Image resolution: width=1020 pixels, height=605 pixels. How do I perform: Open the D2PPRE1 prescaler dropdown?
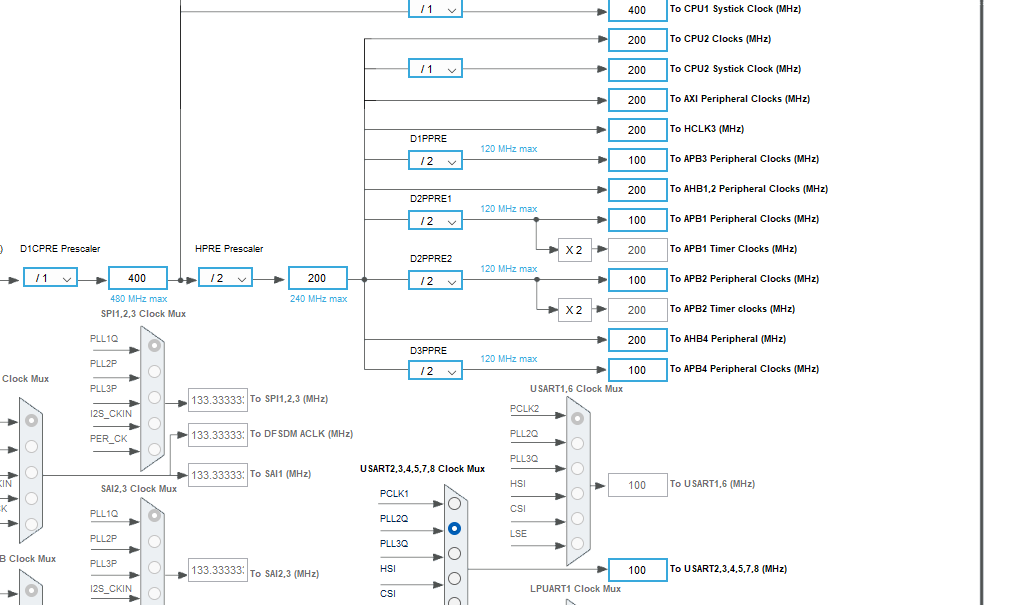click(x=434, y=220)
